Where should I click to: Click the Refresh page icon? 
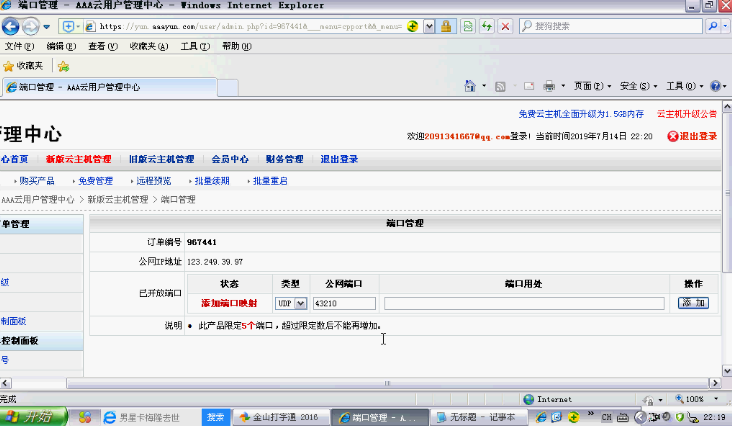(x=486, y=26)
